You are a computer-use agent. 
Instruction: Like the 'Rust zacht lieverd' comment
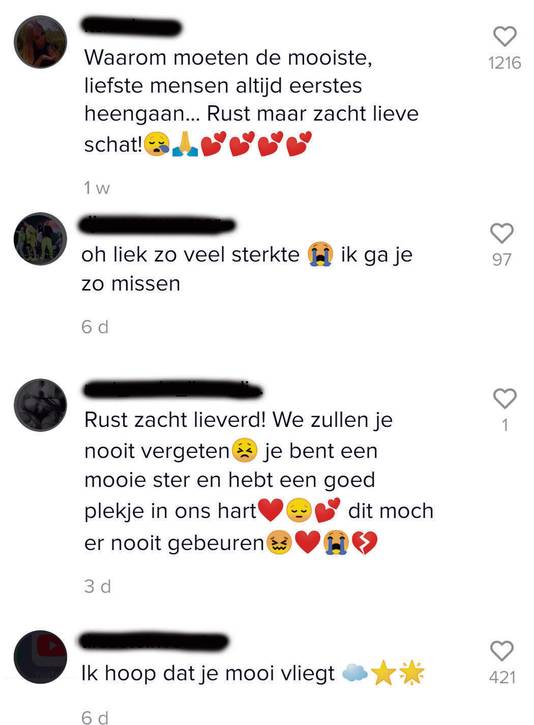click(x=504, y=399)
